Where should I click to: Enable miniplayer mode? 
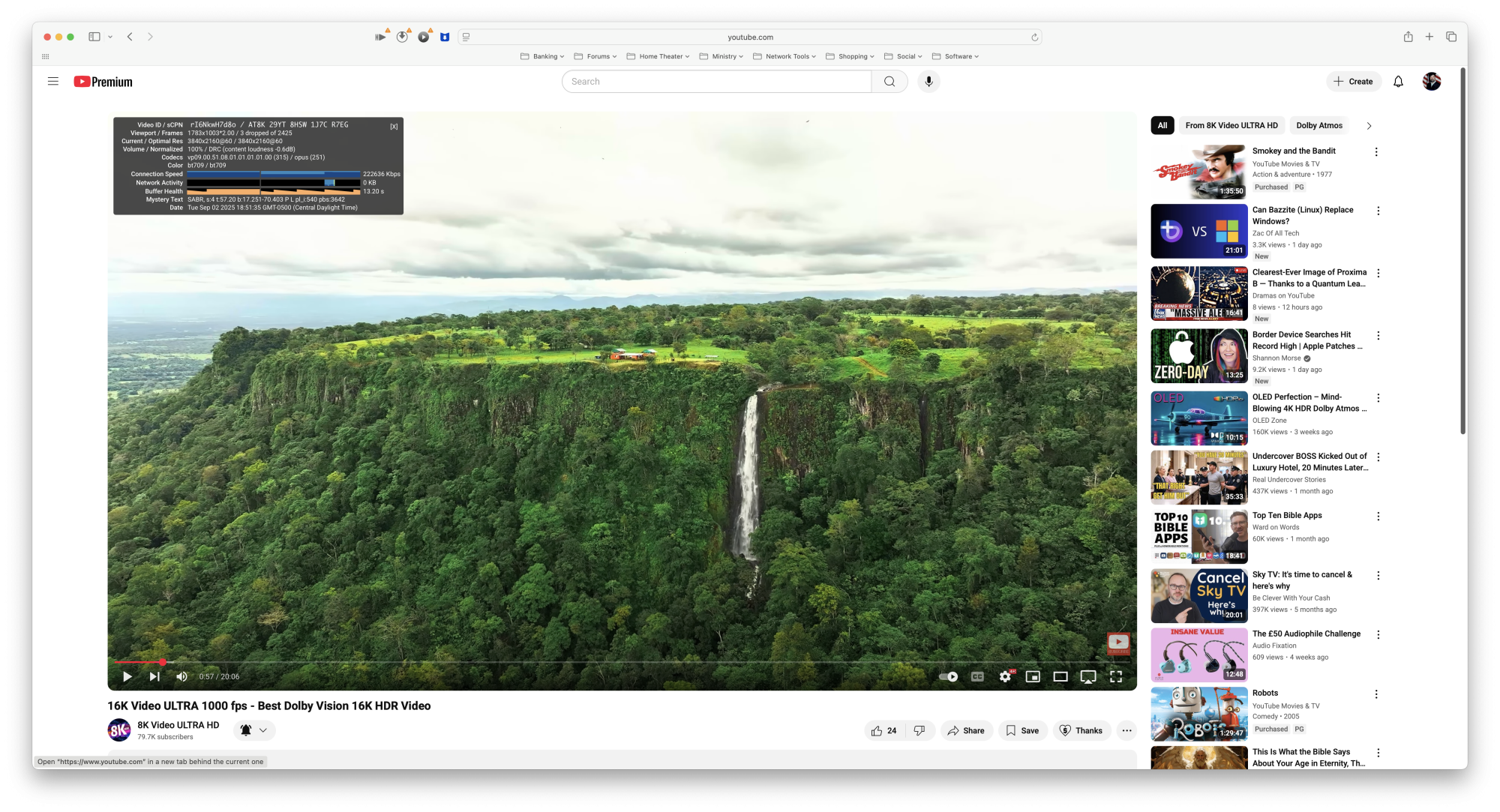pos(1033,676)
